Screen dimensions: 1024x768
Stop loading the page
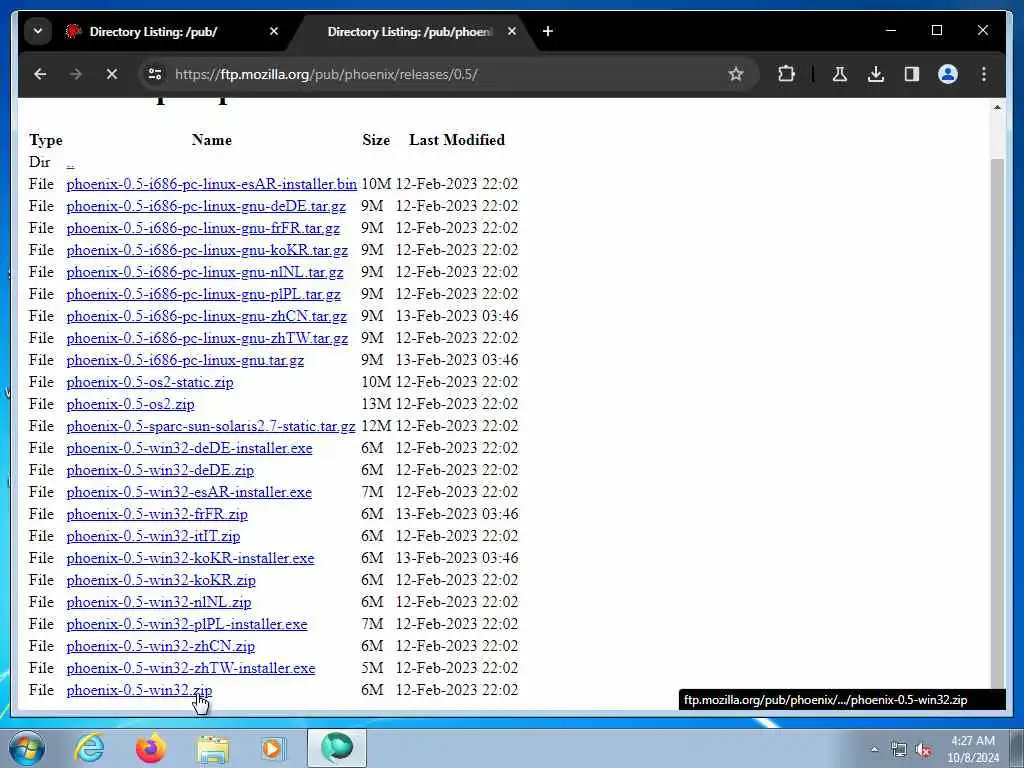[112, 74]
